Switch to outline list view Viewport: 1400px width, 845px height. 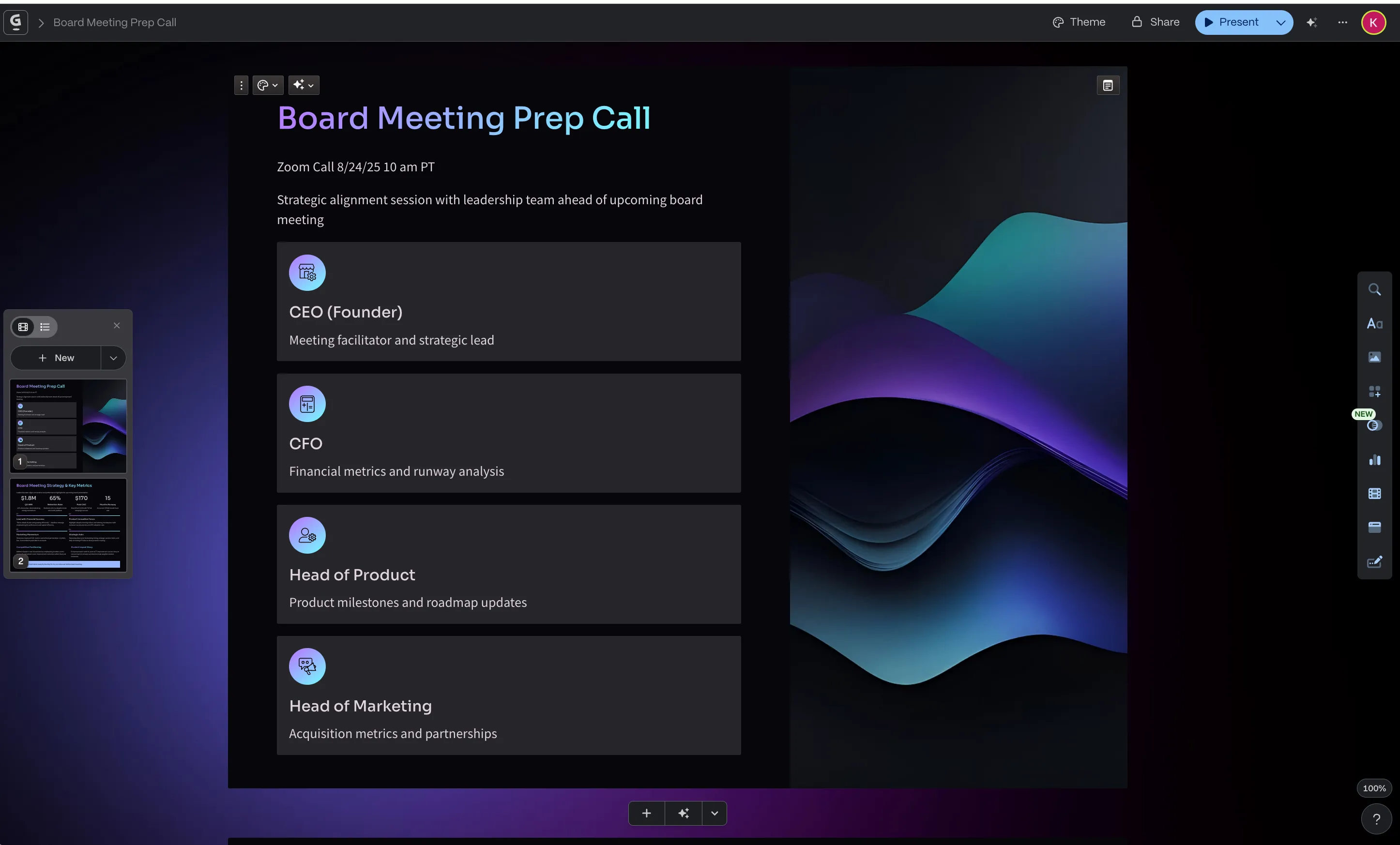45,327
